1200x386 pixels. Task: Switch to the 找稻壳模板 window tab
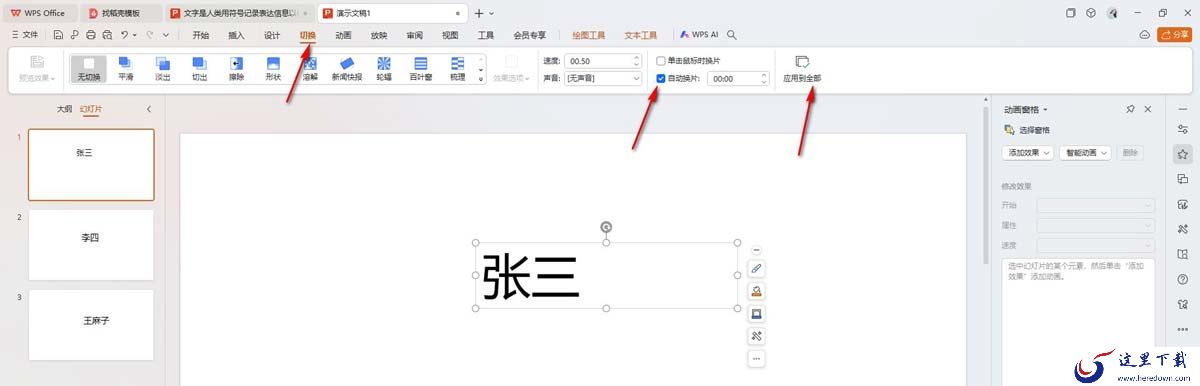121,13
